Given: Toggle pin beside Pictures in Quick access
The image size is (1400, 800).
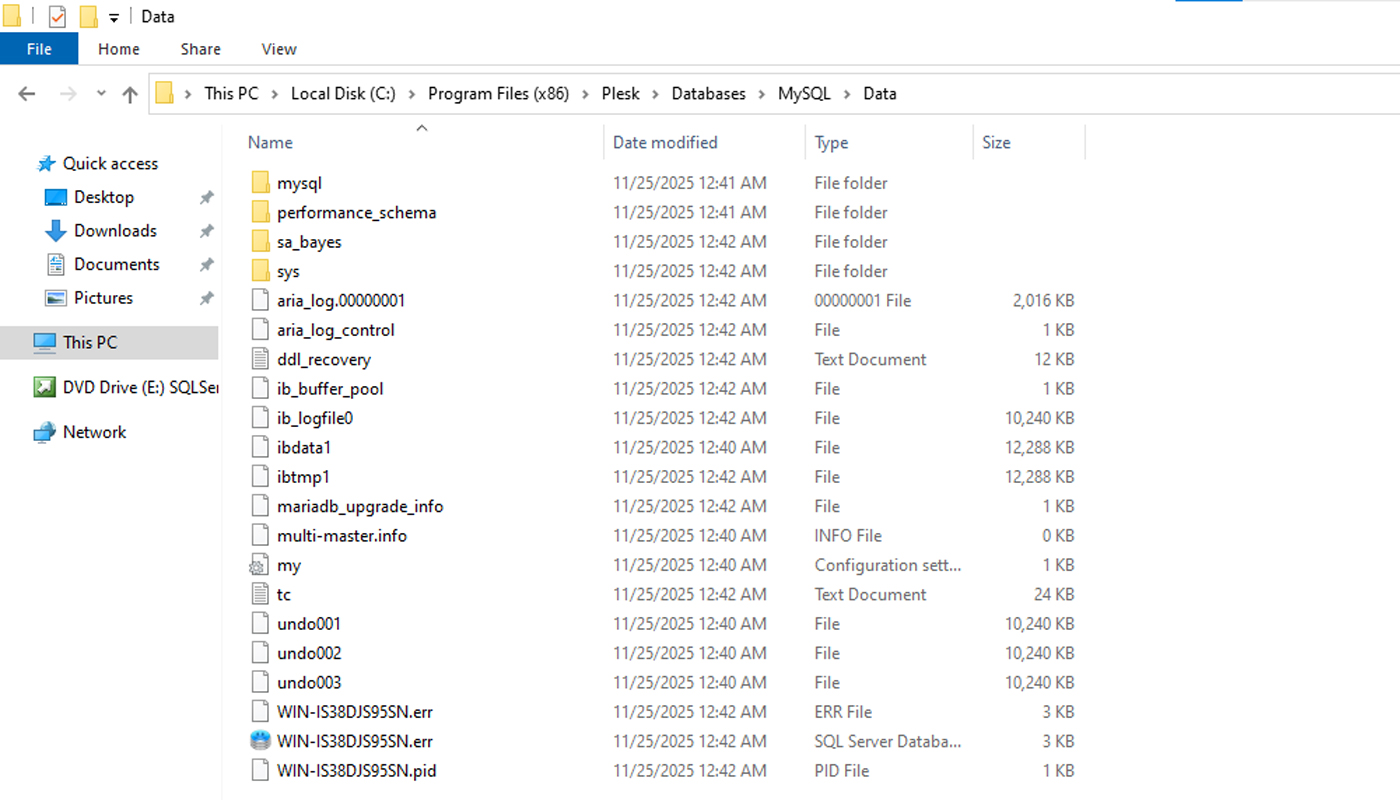Looking at the screenshot, I should click(x=206, y=298).
